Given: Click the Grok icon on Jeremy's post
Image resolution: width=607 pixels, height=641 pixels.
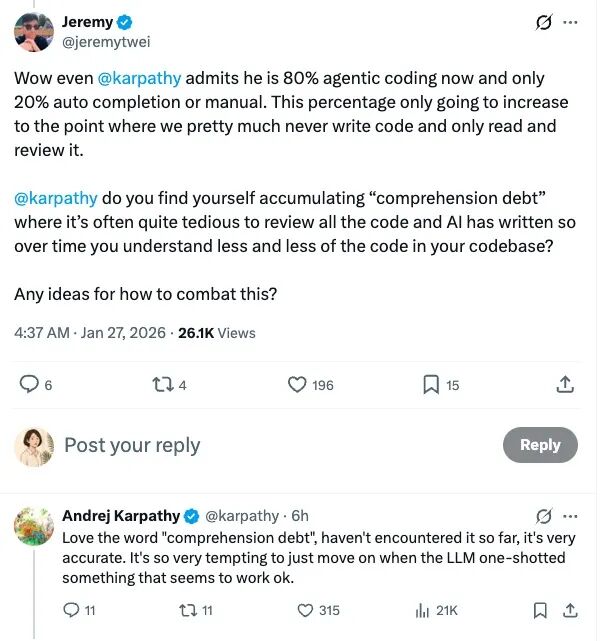Looking at the screenshot, I should click(544, 23).
